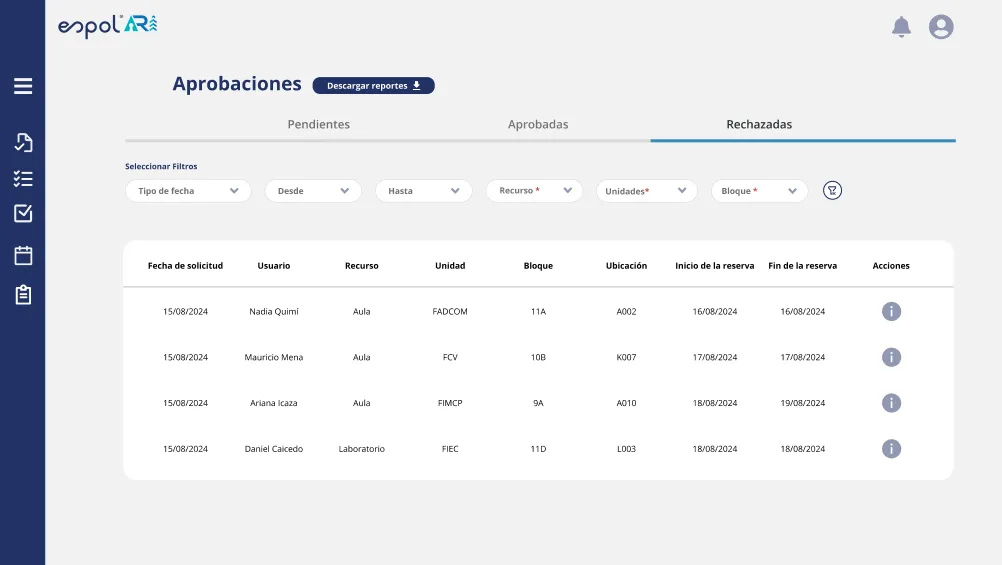Viewport: 1002px width, 565px height.
Task: Click the K007 location cell
Action: (626, 357)
